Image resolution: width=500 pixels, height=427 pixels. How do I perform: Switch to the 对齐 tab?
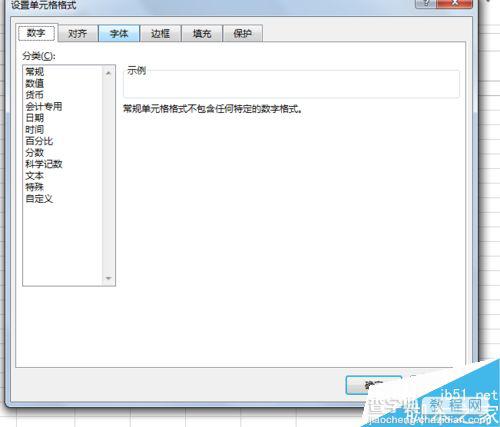(x=78, y=34)
